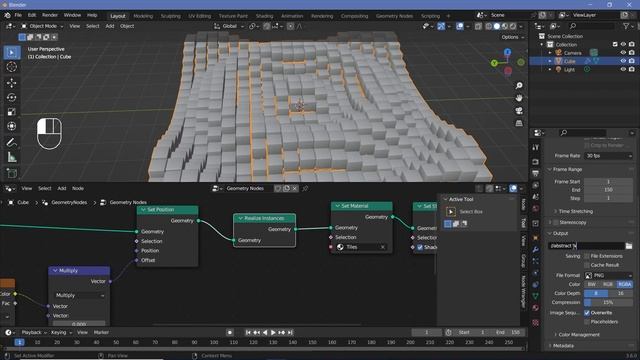Viewport: 640px width, 360px height.
Task: Adjust the Compression 15% slider
Action: point(608,302)
